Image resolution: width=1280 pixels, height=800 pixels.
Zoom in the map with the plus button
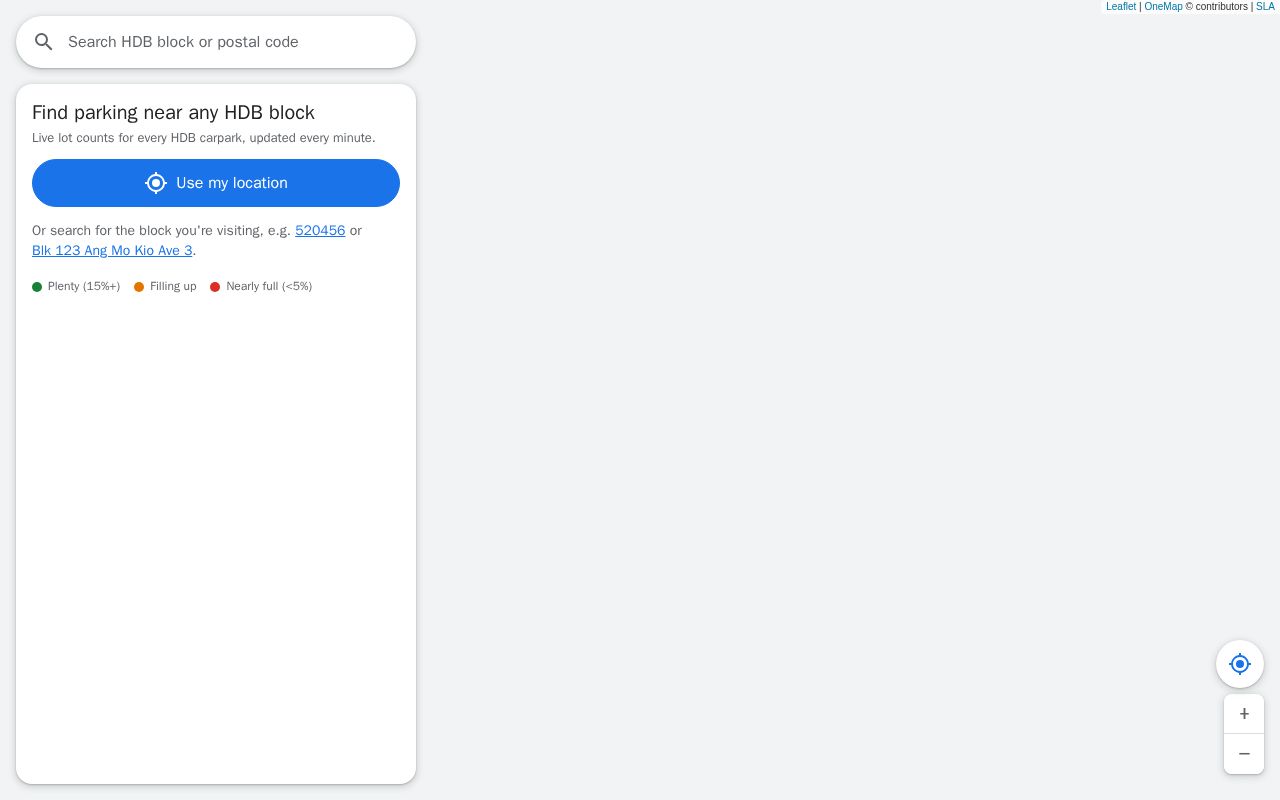click(1244, 714)
